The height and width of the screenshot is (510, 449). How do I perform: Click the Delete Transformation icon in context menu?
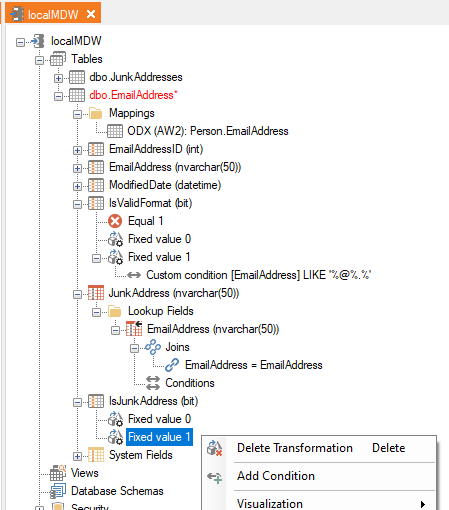pyautogui.click(x=215, y=448)
